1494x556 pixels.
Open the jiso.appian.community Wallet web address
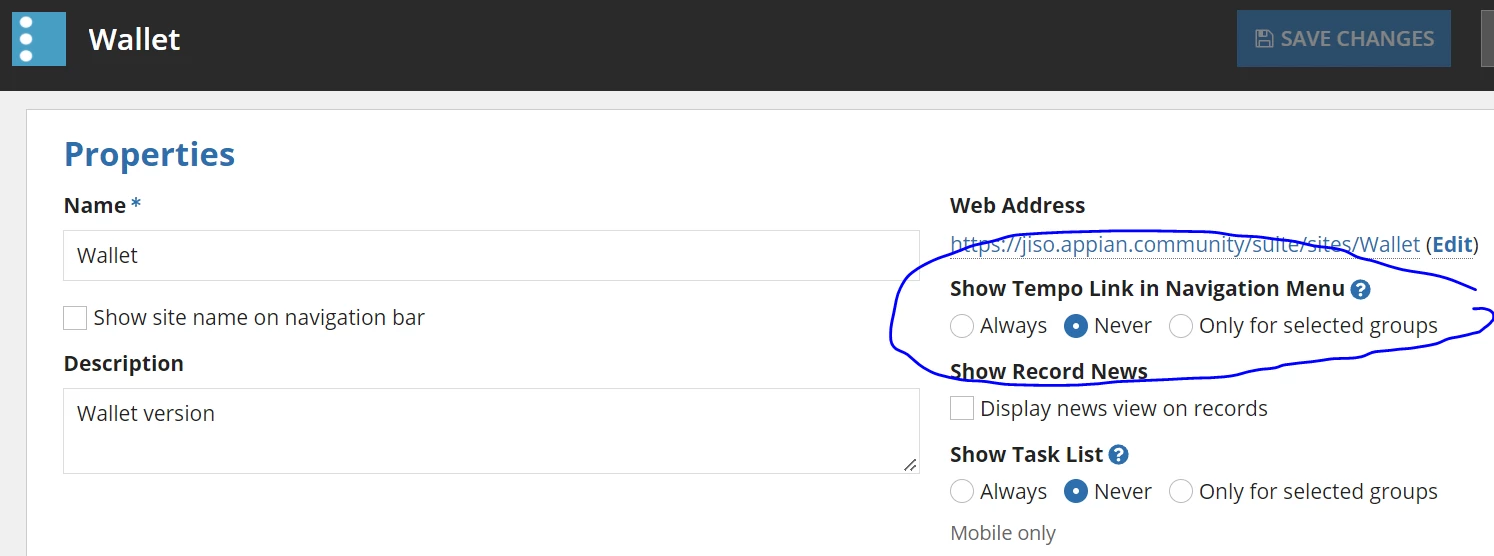(x=1185, y=245)
